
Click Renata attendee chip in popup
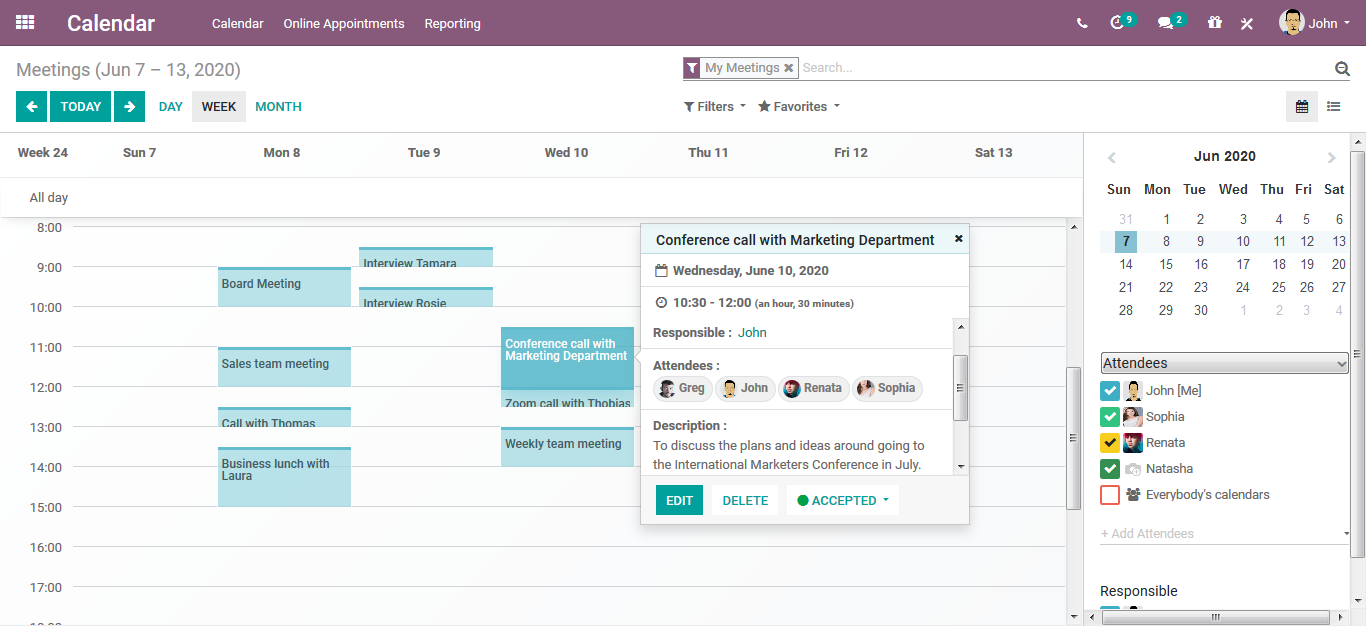coord(813,389)
